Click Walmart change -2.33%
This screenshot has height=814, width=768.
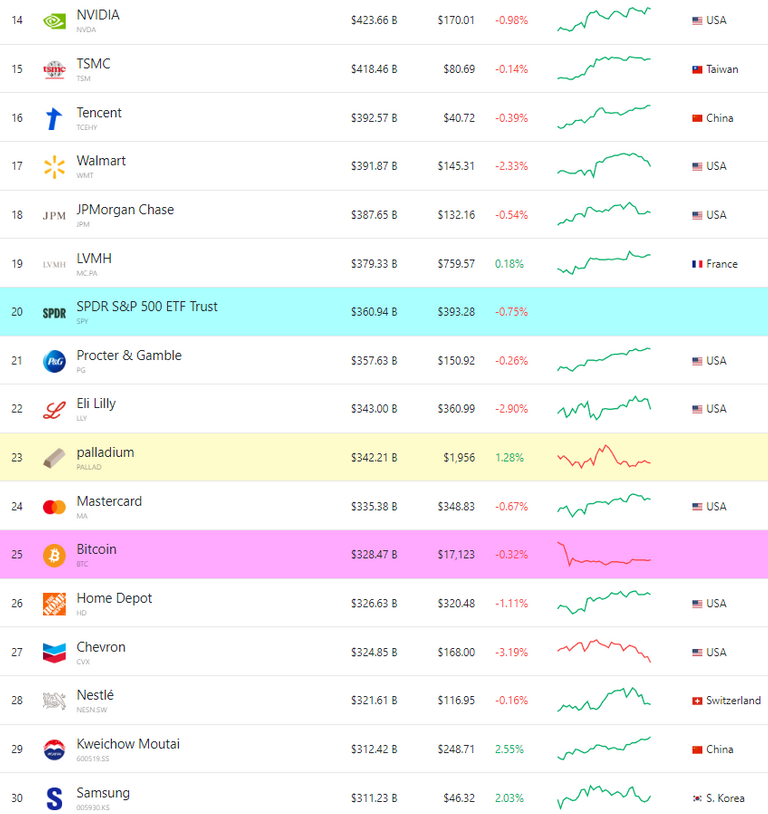[511, 167]
